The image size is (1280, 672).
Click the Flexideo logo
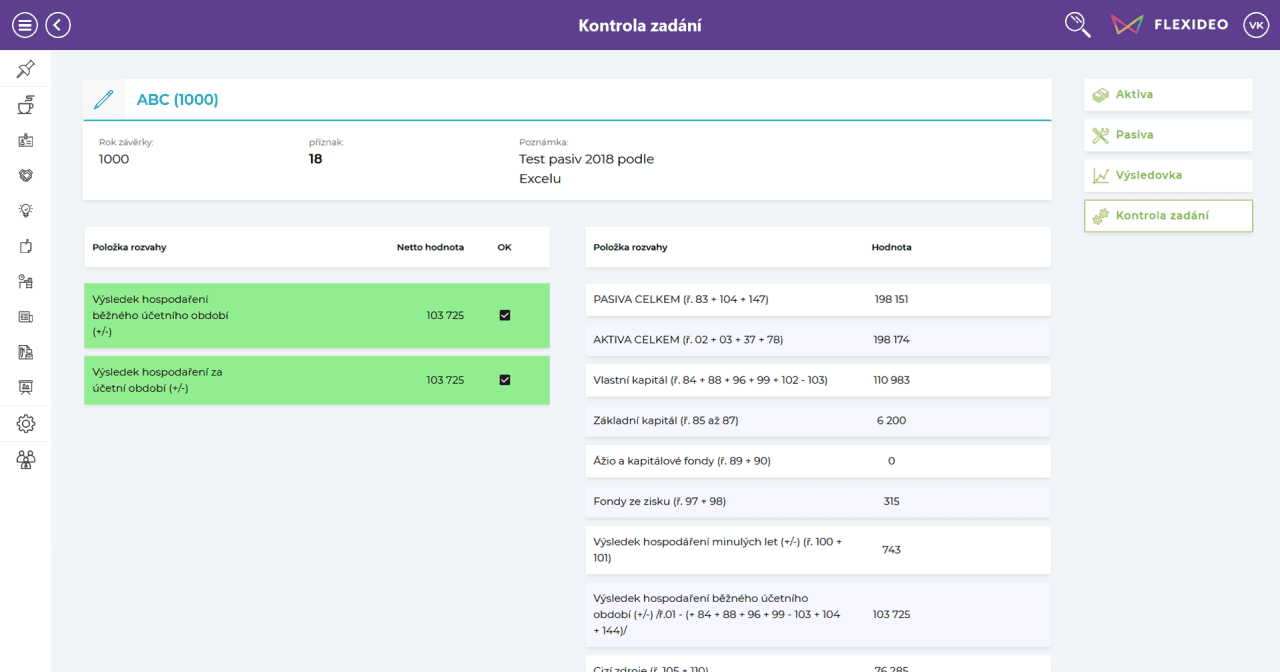(1169, 25)
